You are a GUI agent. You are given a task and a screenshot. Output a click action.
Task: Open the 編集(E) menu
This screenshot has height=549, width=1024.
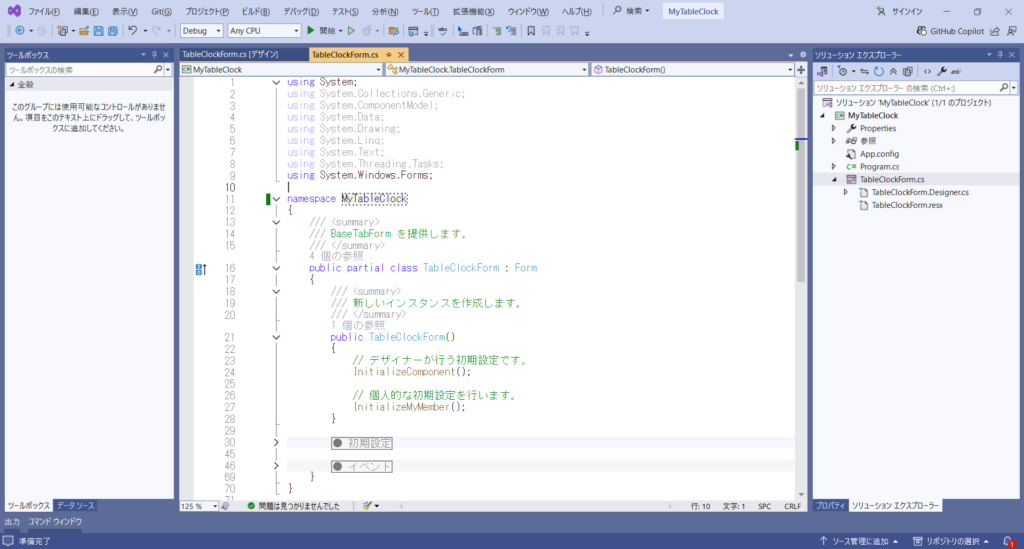(86, 12)
